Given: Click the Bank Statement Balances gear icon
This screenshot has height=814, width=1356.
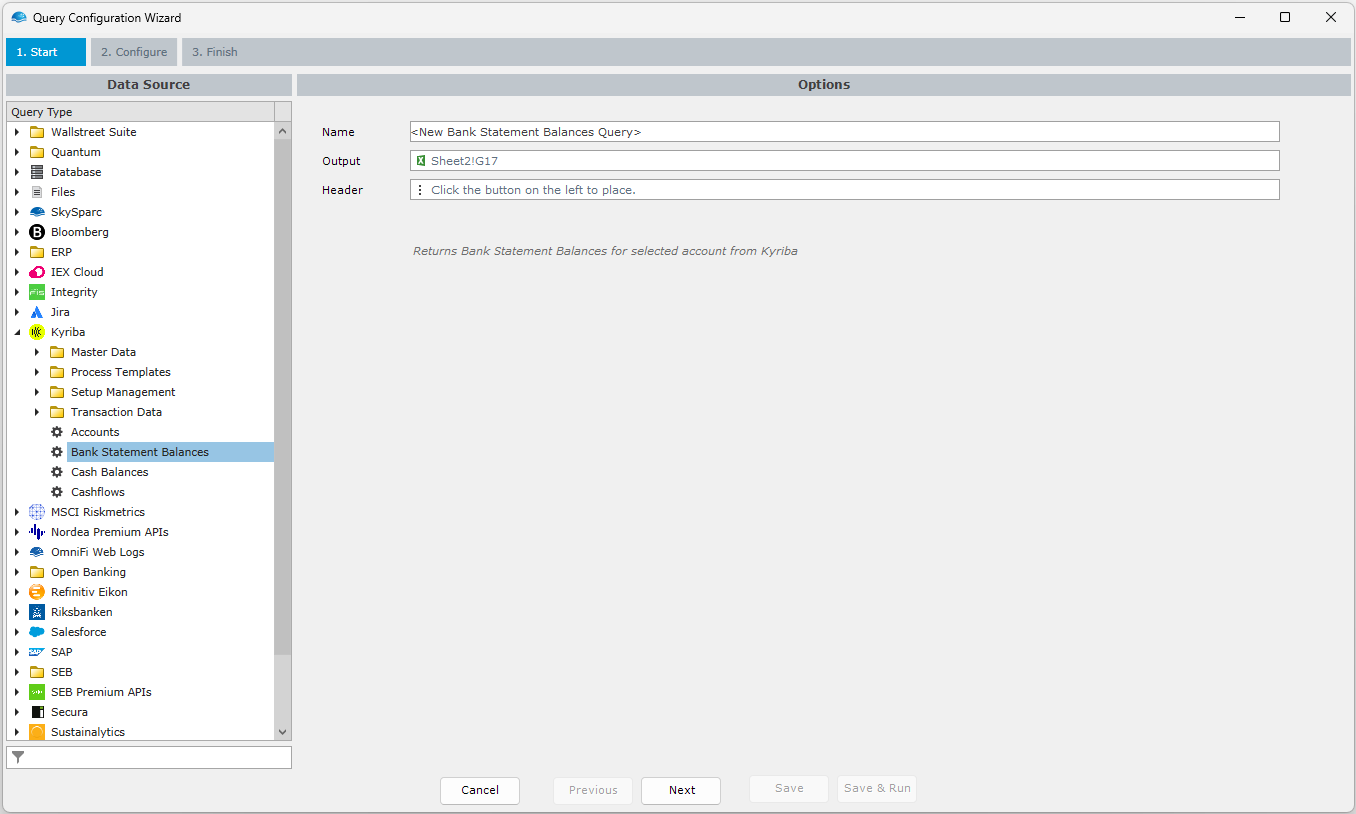Looking at the screenshot, I should (x=57, y=452).
